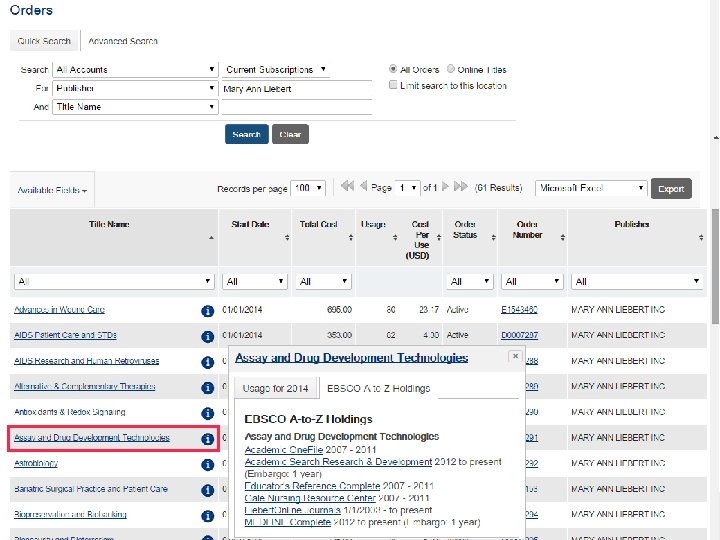The image size is (720, 540).
Task: Click the blue Search button
Action: tap(247, 134)
